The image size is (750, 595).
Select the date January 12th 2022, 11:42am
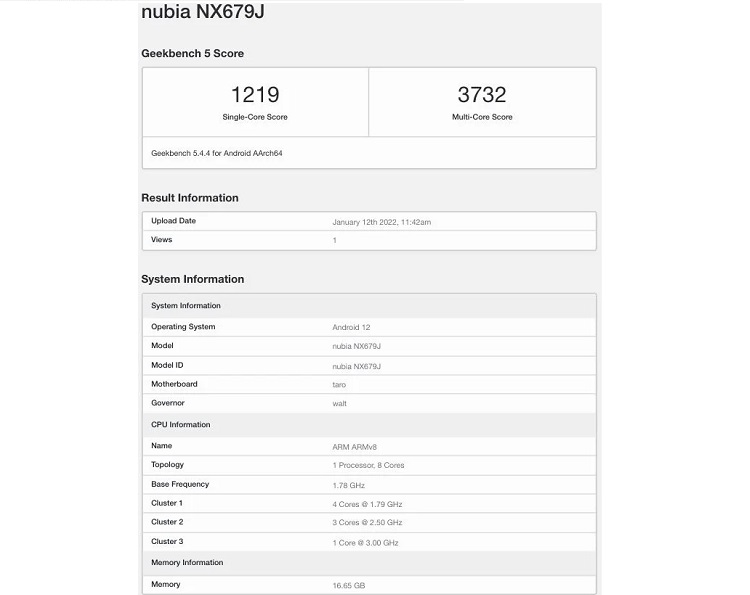click(382, 222)
